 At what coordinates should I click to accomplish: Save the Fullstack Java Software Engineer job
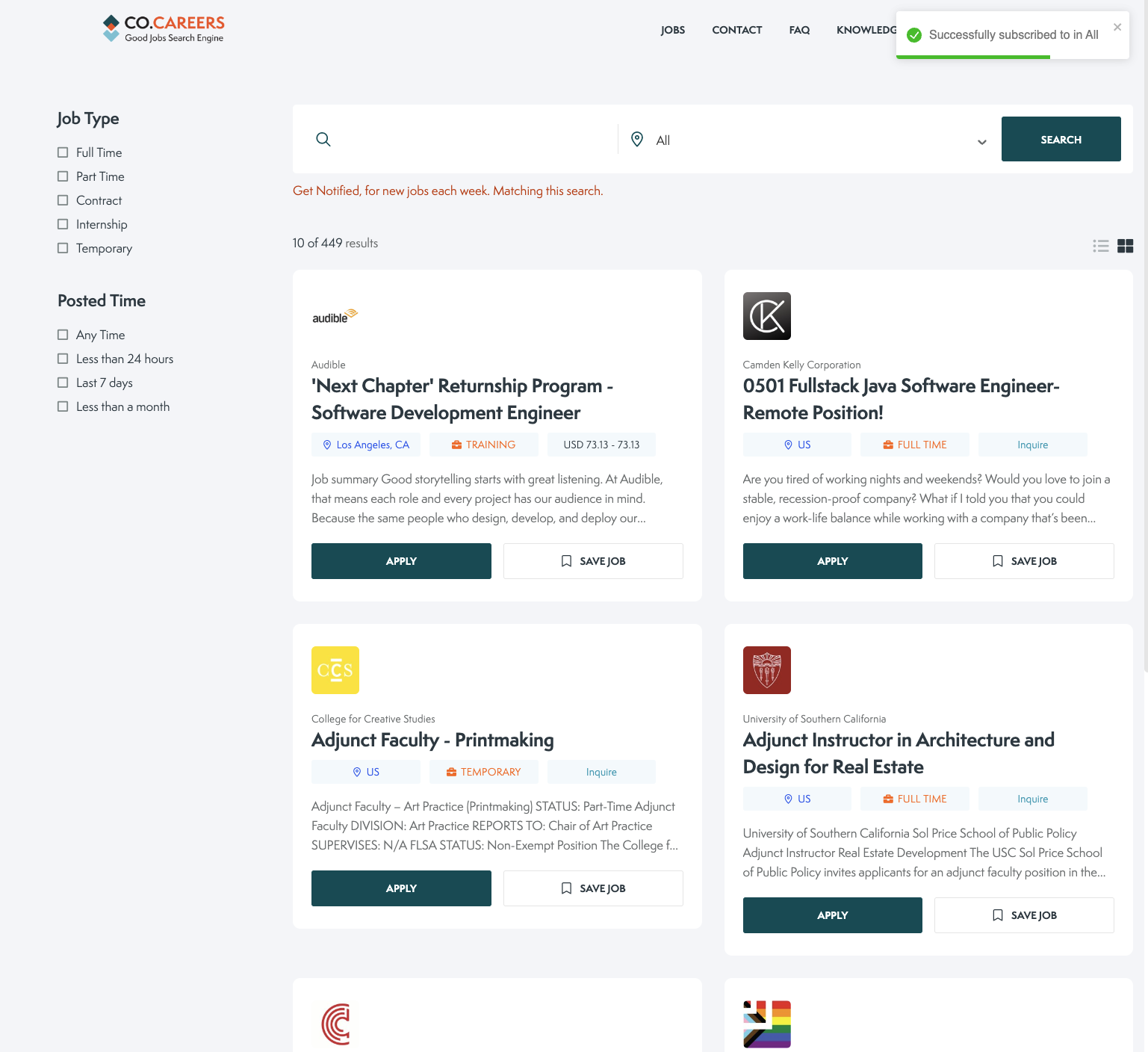pos(1024,561)
